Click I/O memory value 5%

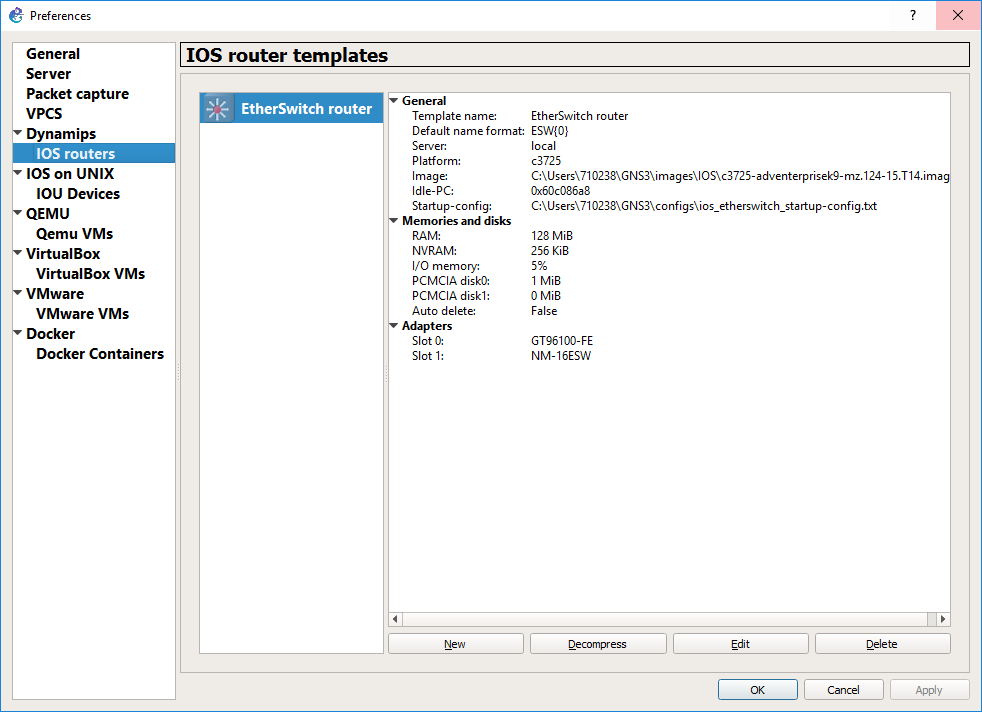pos(539,266)
